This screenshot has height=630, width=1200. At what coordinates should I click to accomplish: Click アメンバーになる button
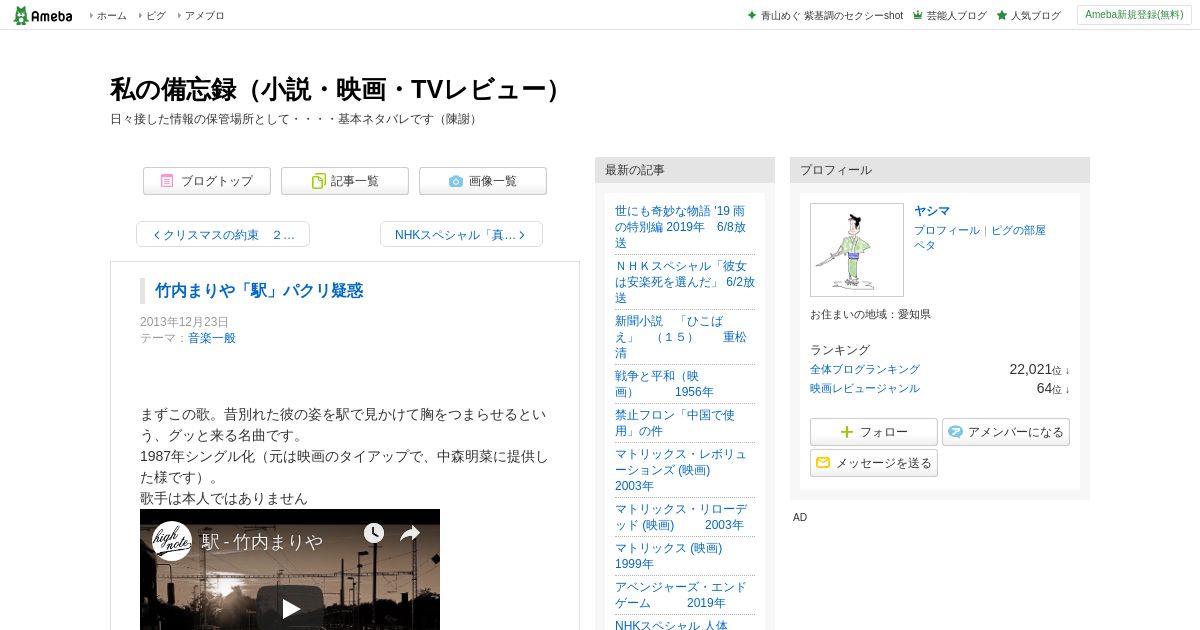pyautogui.click(x=1006, y=432)
